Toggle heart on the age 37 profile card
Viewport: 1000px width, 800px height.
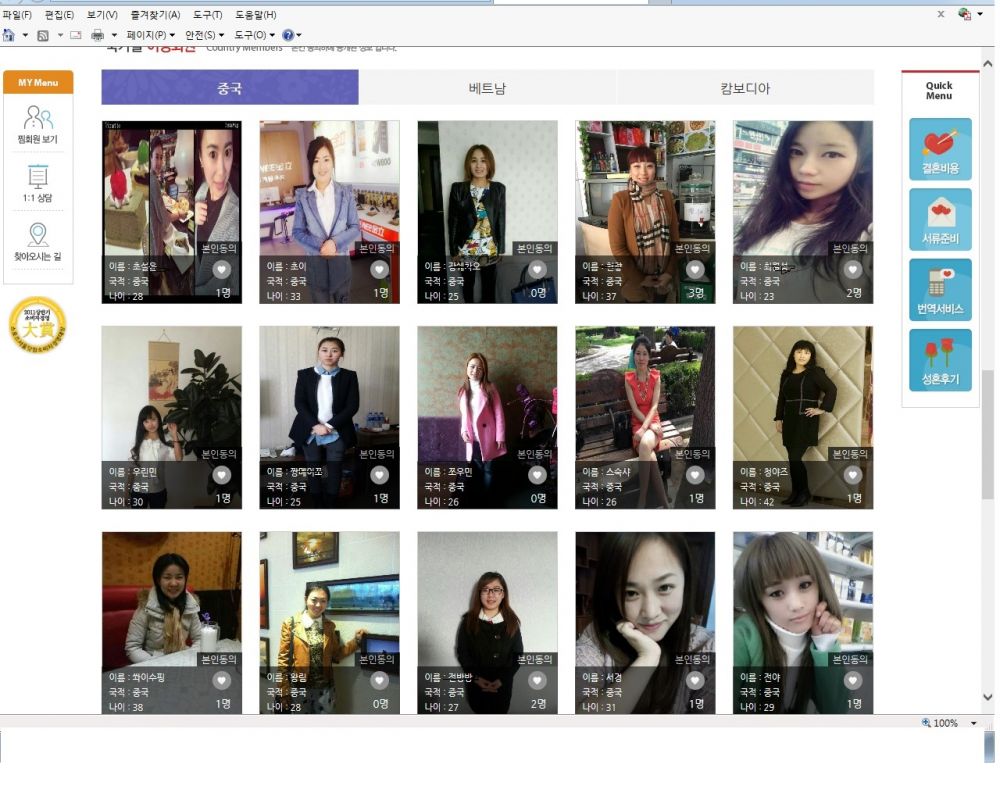coord(695,269)
